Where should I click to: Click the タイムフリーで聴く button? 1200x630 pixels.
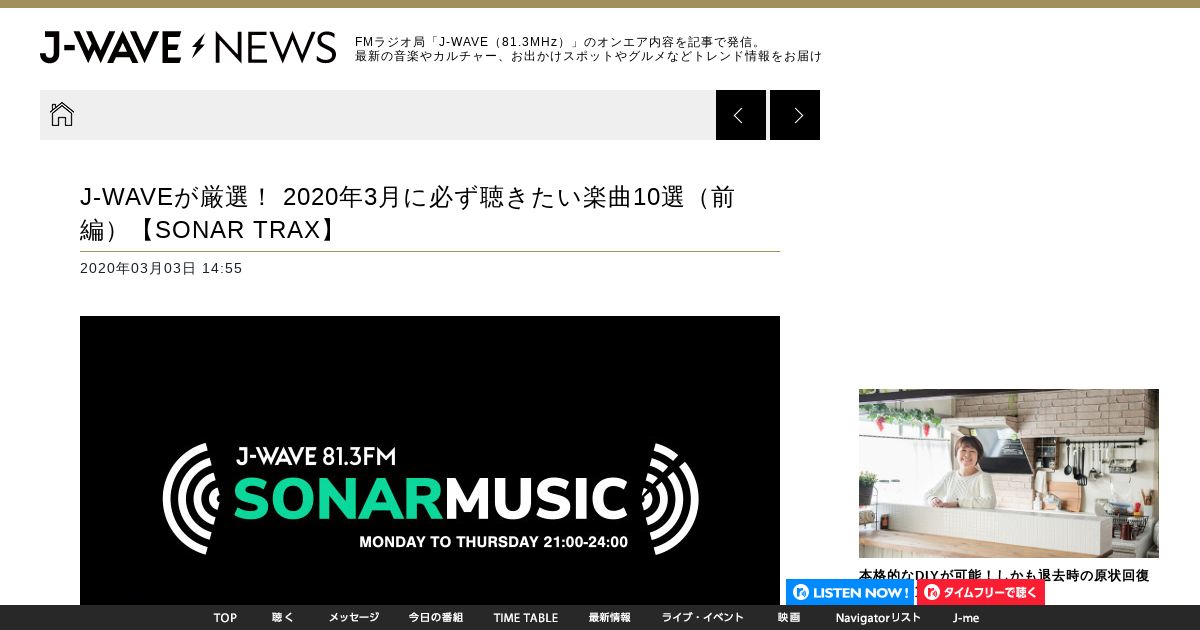click(x=981, y=592)
